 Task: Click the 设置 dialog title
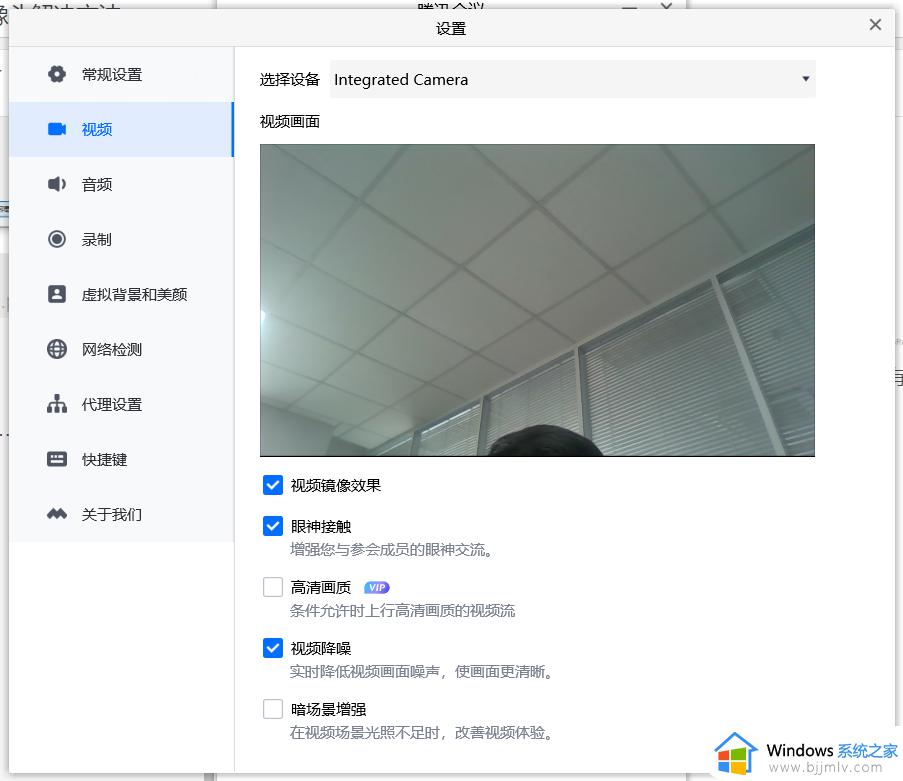451,29
